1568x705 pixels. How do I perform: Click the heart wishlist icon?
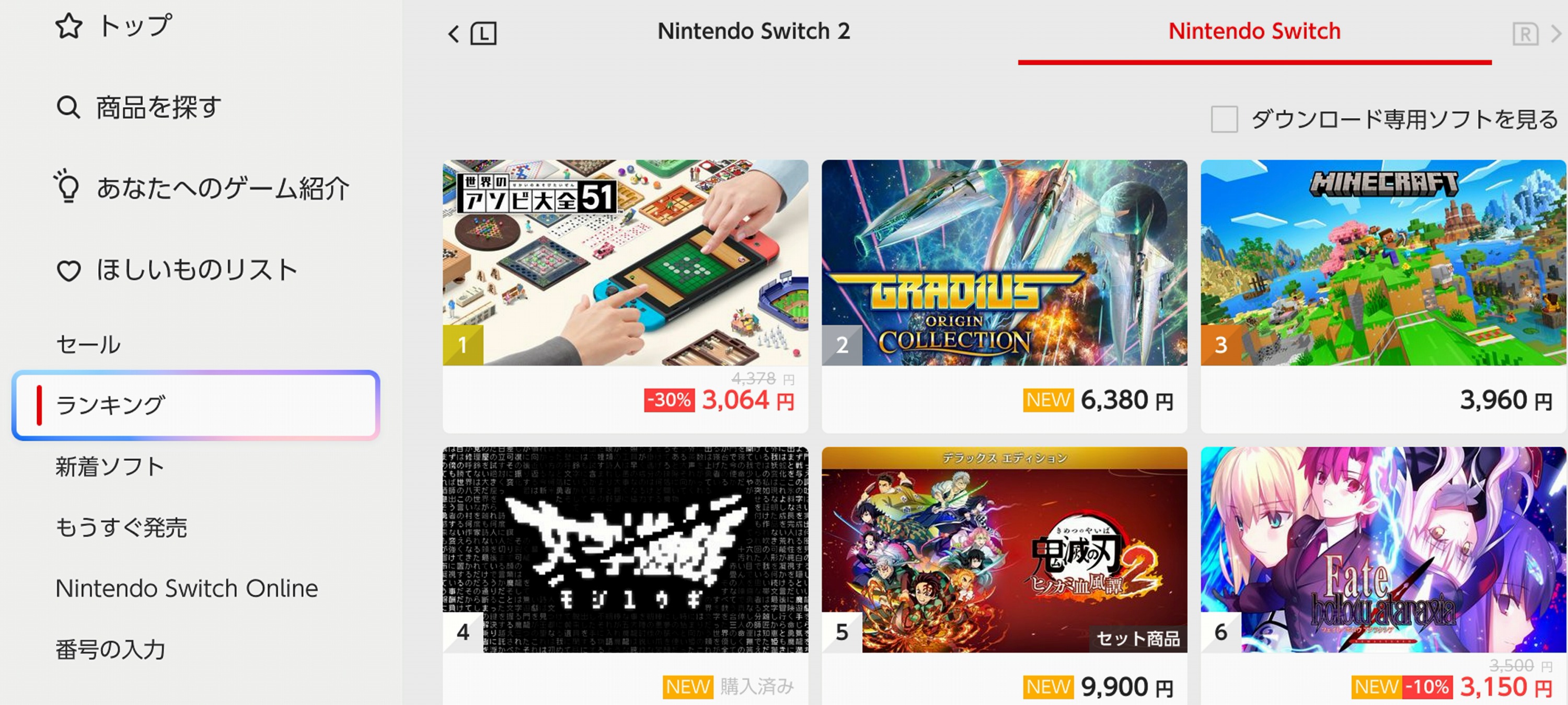[x=69, y=270]
